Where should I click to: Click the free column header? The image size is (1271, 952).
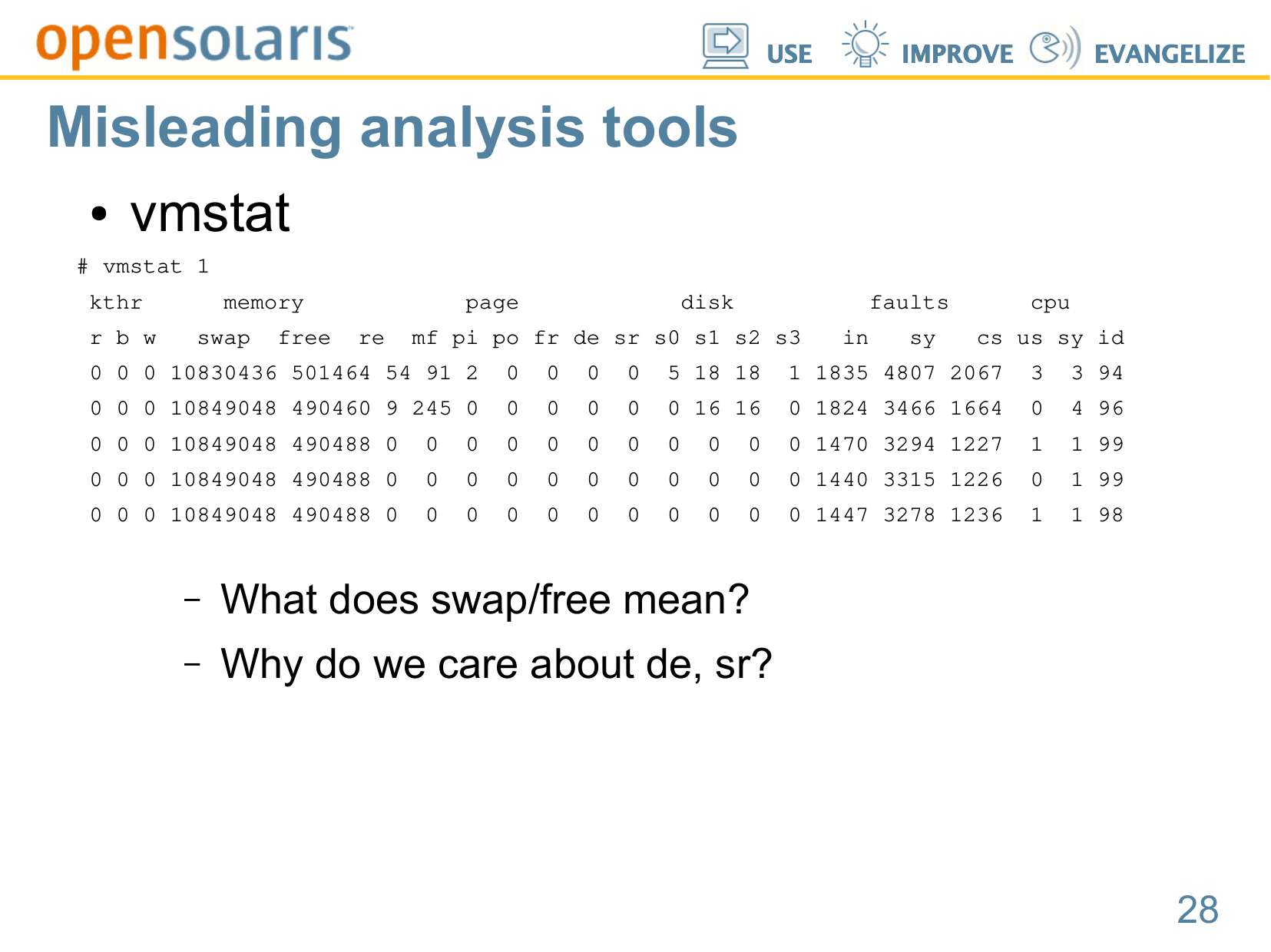tap(304, 338)
